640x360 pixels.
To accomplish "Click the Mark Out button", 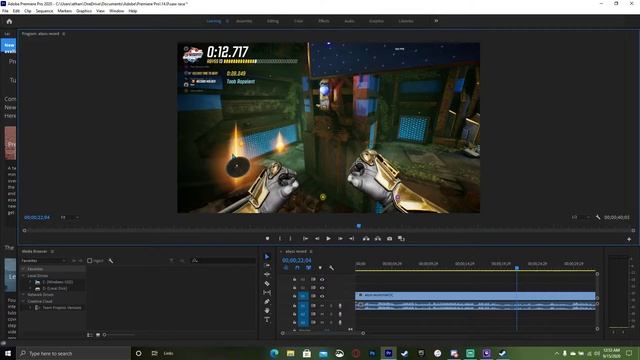I will point(291,239).
